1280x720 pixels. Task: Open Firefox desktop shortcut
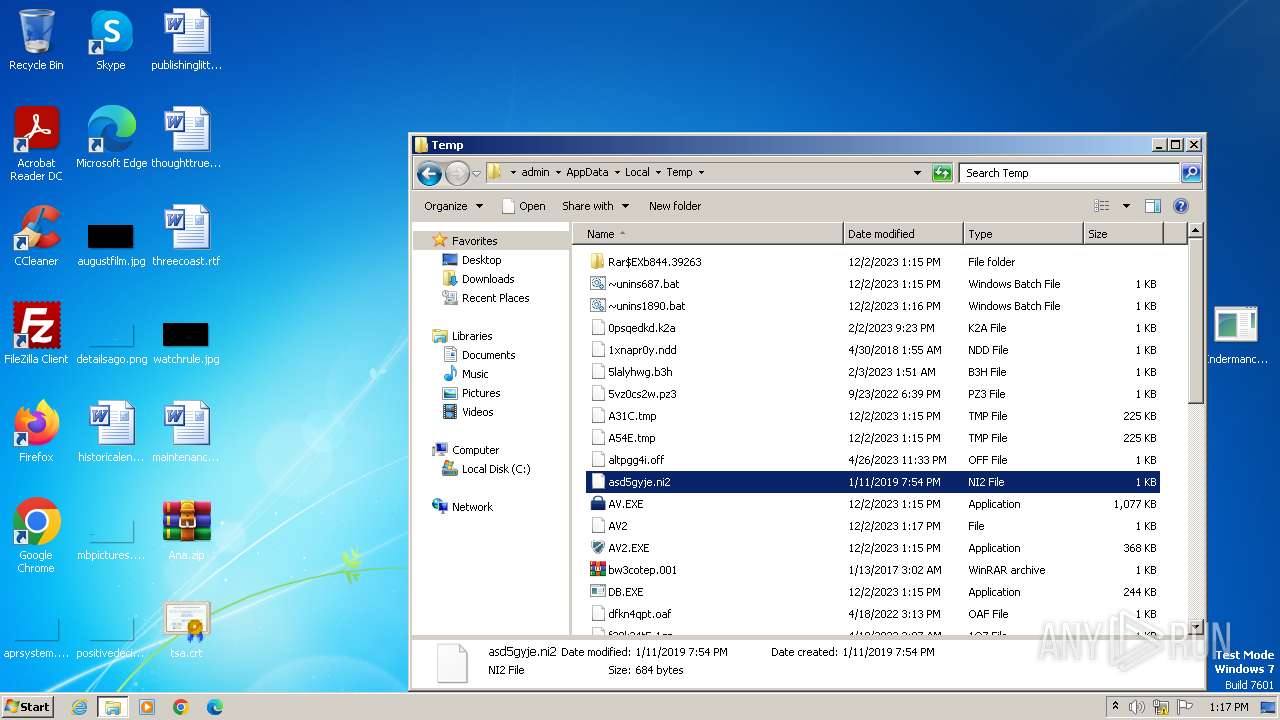[x=36, y=431]
